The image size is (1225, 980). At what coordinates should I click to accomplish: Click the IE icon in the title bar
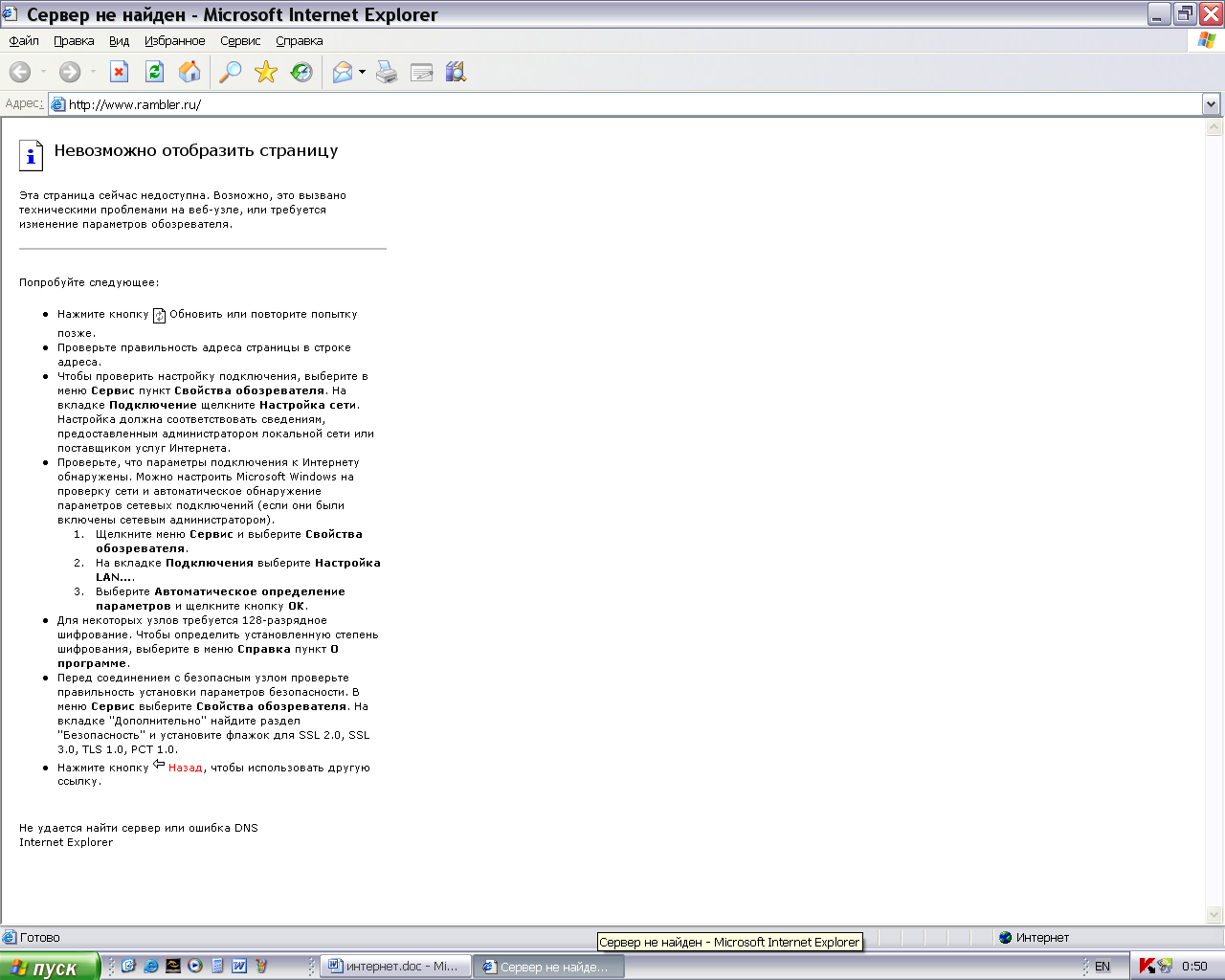pyautogui.click(x=11, y=13)
